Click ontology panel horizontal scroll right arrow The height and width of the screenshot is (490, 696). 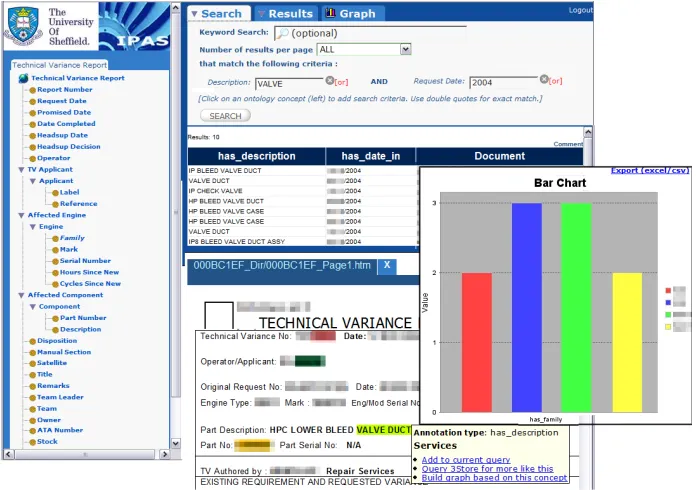tap(164, 454)
